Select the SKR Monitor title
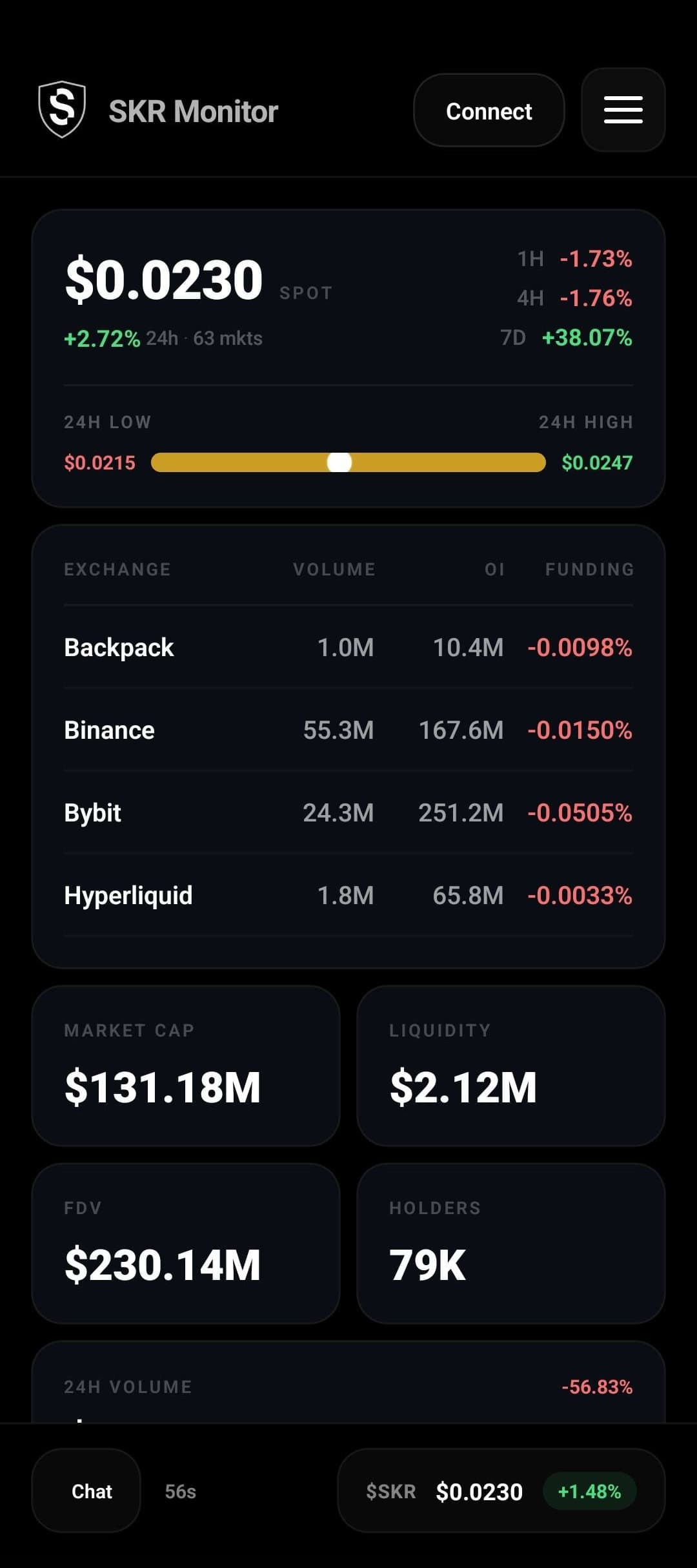Viewport: 697px width, 1568px height. [x=194, y=111]
